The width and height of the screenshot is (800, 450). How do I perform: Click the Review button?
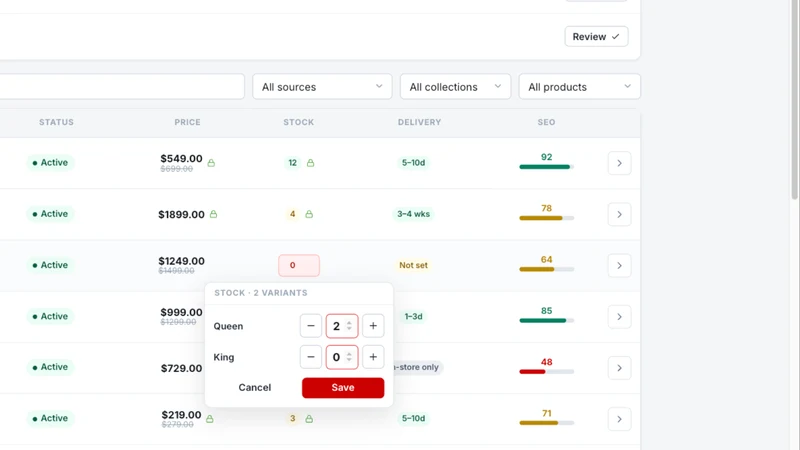(x=596, y=37)
